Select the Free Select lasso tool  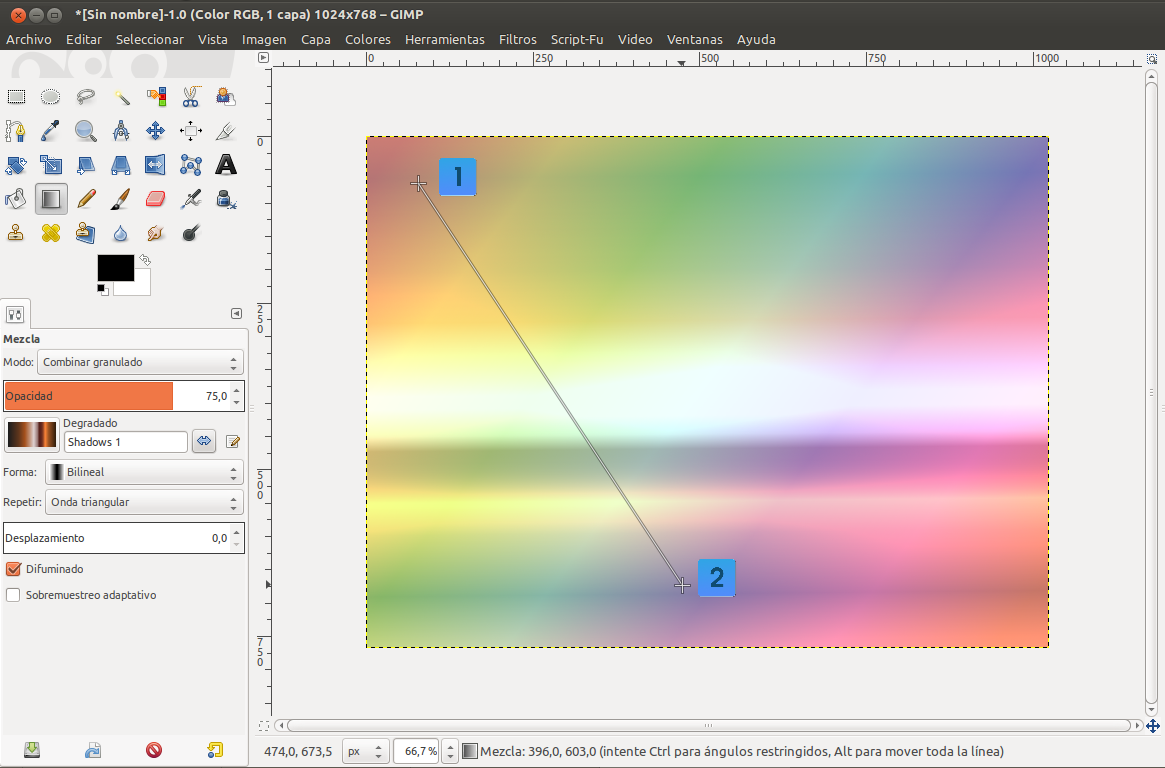[86, 97]
